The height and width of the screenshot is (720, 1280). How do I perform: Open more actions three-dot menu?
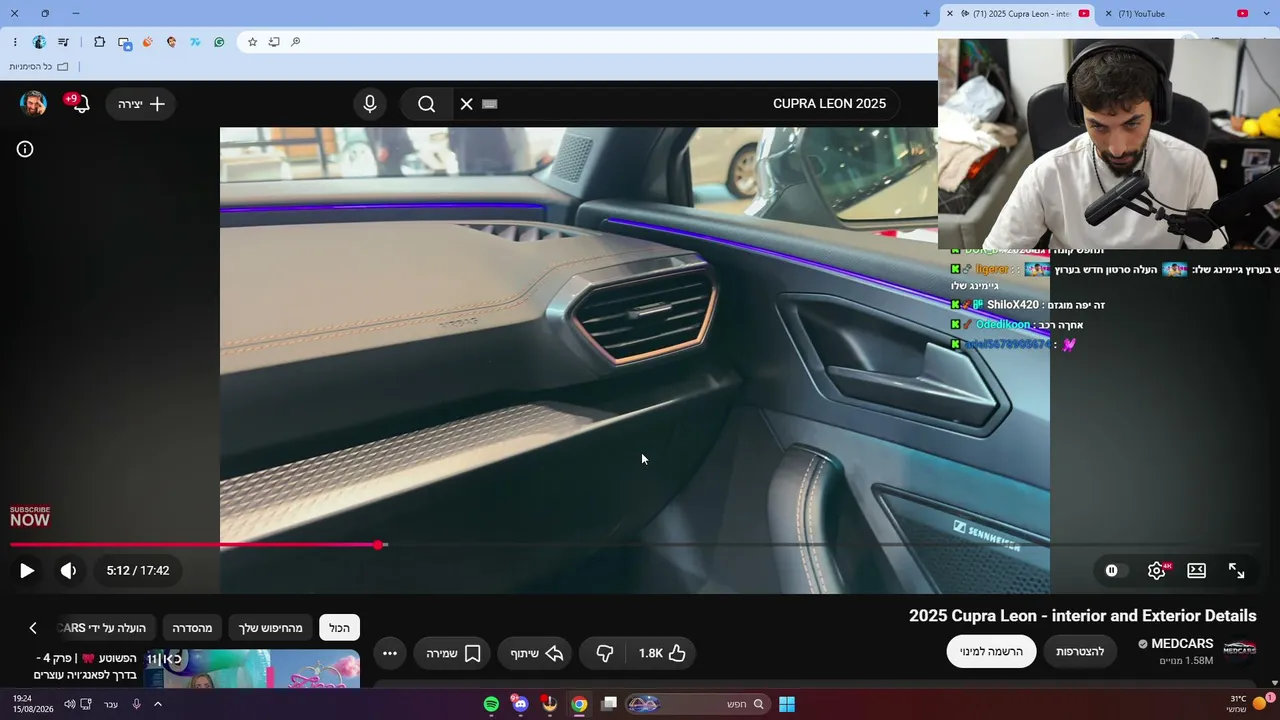[390, 653]
